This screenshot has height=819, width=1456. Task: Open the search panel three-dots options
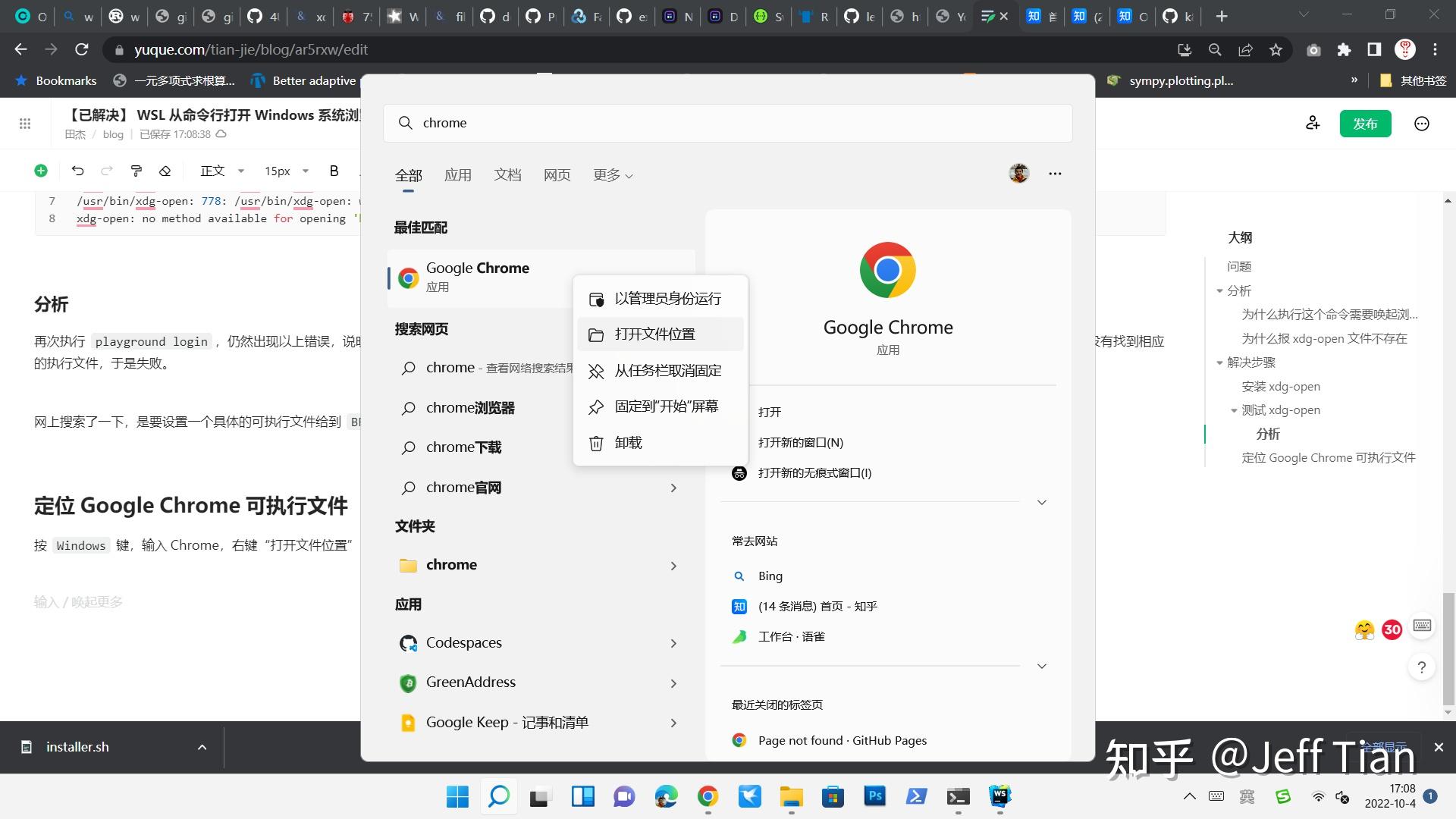(x=1055, y=174)
